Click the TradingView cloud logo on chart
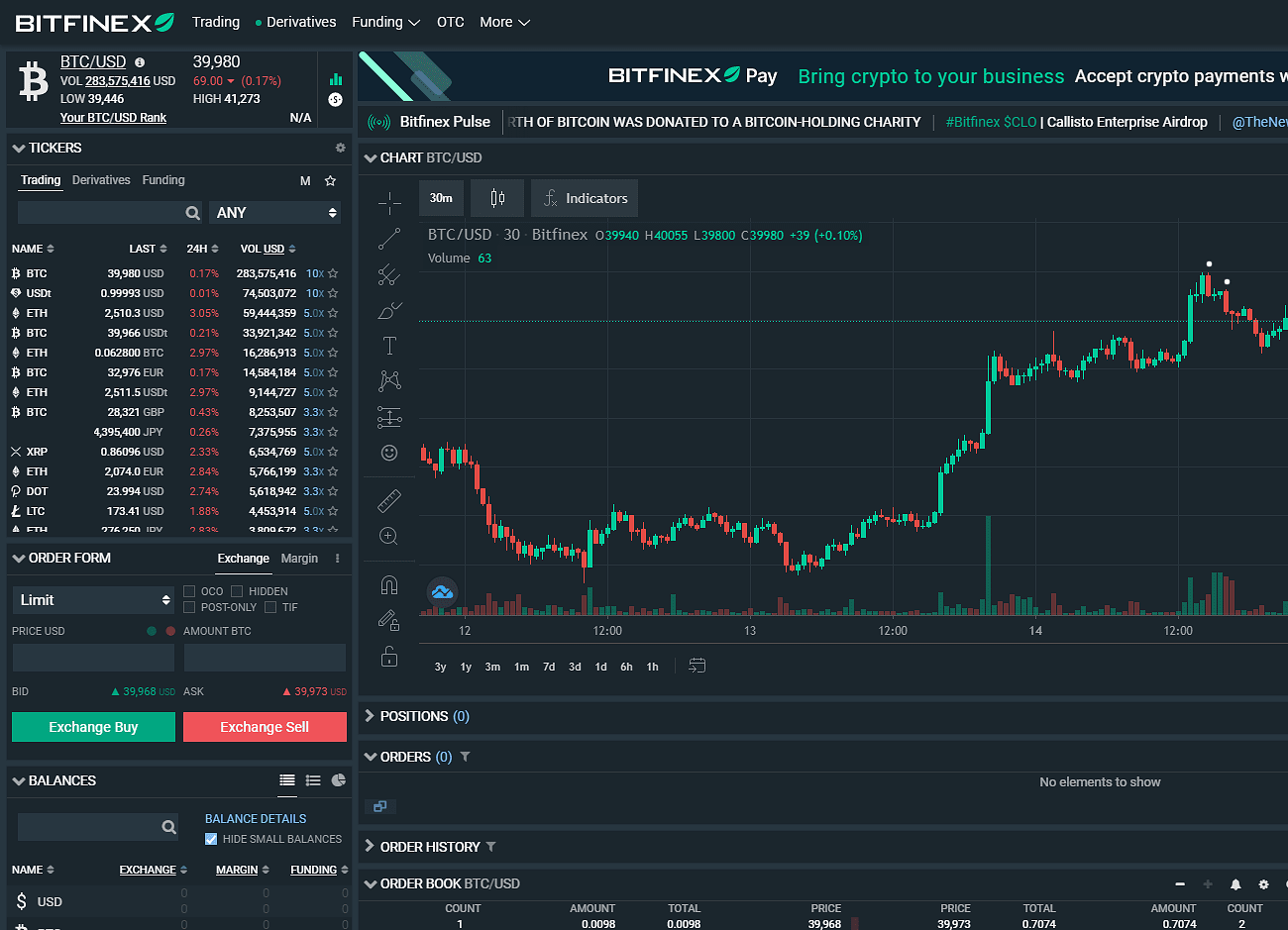This screenshot has width=1288, height=930. click(442, 592)
